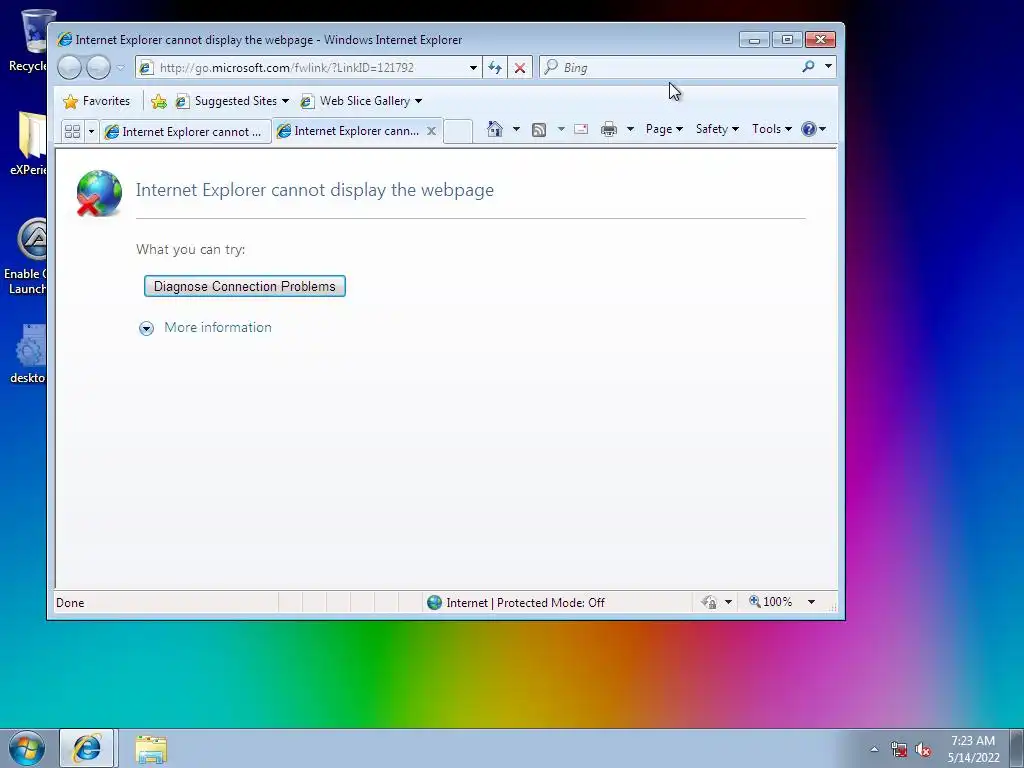1024x768 pixels.
Task: Click the Add to Favorites Bar icon
Action: coord(159,101)
